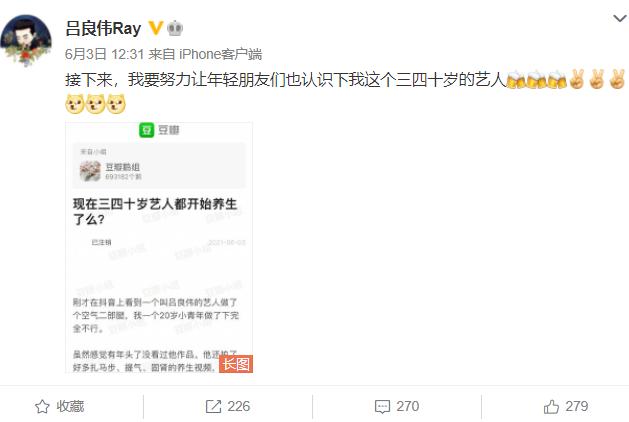Open the attached Douban screenshot image
Screen dimensions: 629x422
[159, 248]
